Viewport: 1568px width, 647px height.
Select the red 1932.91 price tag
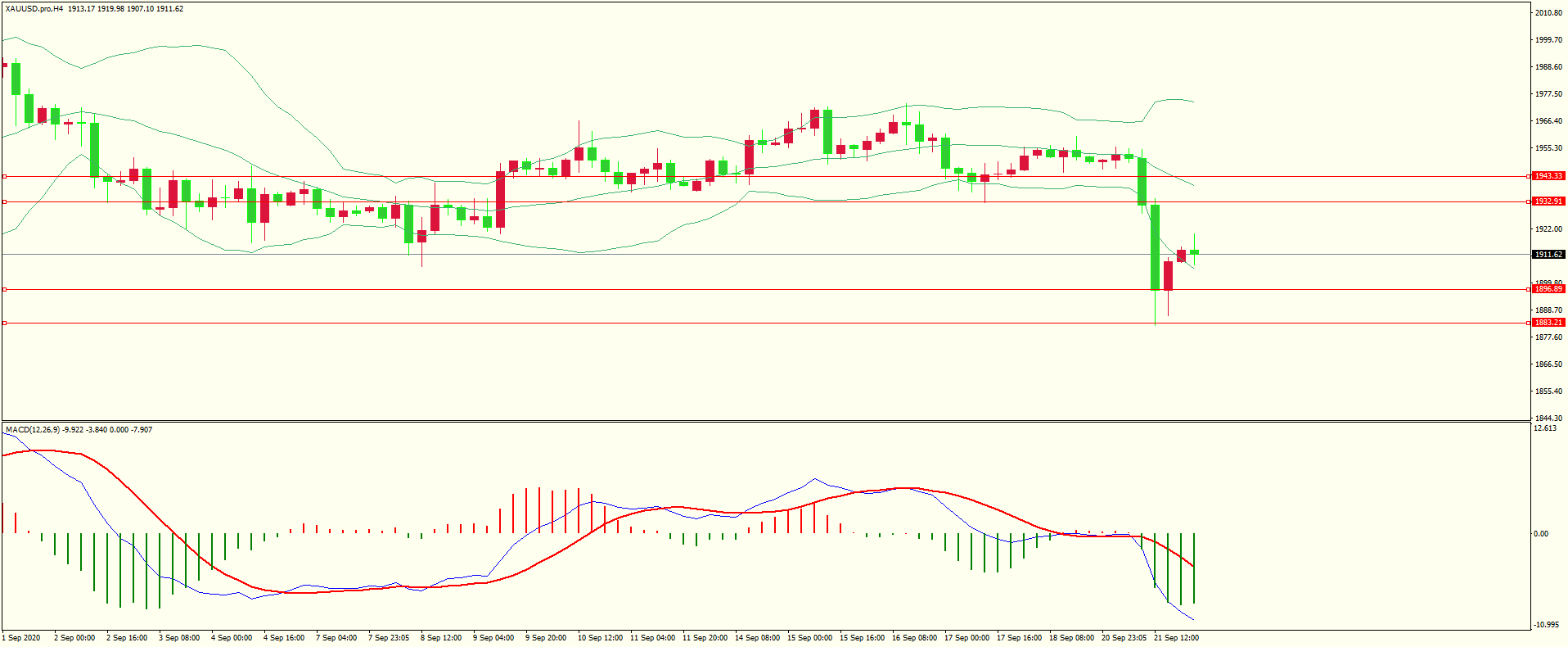coord(1548,201)
